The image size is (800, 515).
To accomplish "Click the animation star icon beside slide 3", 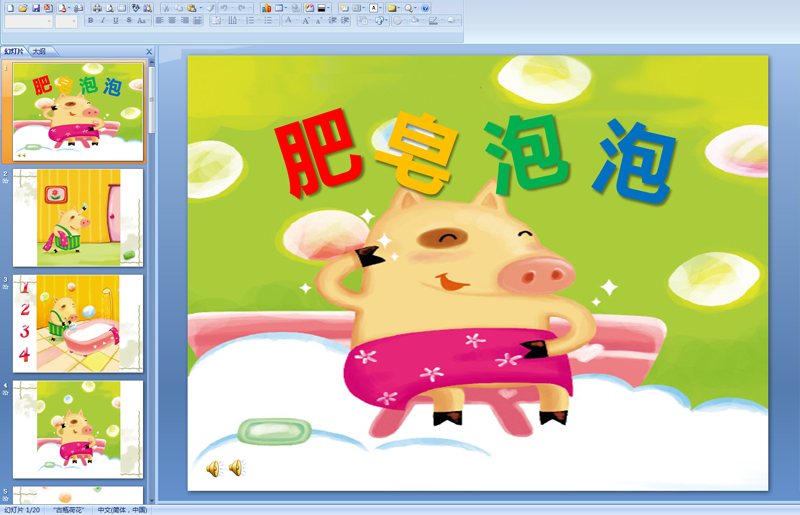I will [x=6, y=287].
